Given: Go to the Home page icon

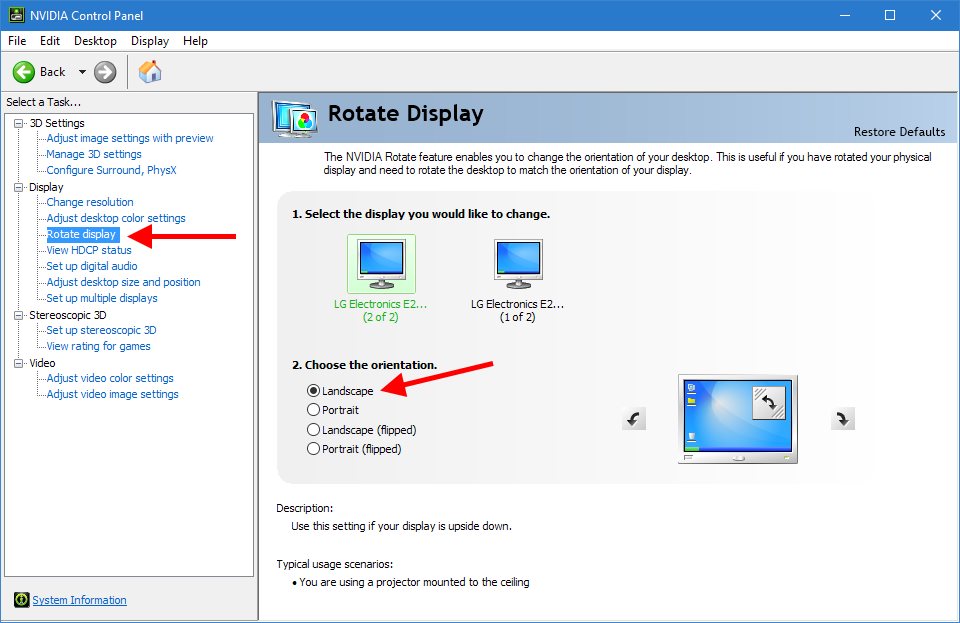Looking at the screenshot, I should (150, 72).
